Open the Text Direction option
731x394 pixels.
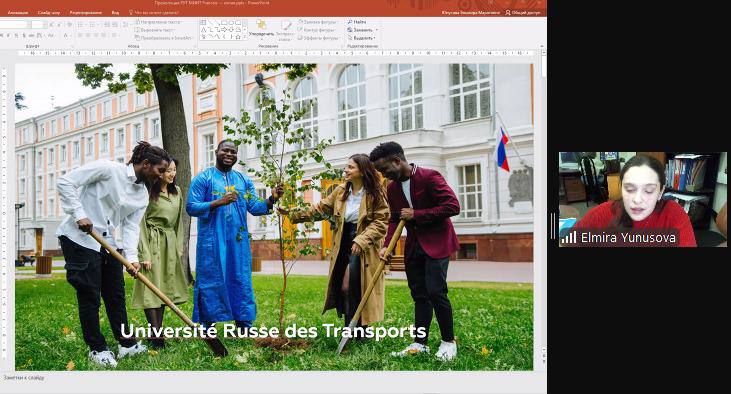159,22
